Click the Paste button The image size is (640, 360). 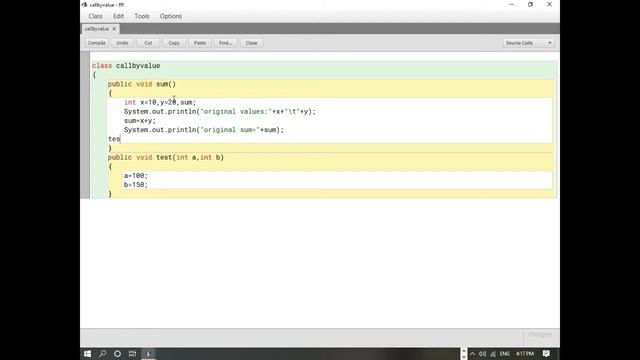click(200, 43)
